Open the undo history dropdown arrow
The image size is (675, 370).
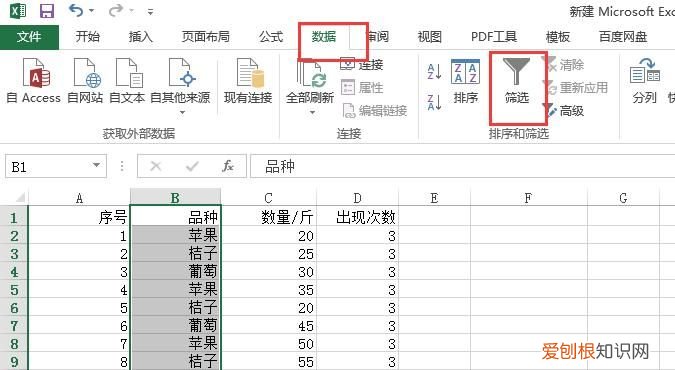(x=91, y=11)
